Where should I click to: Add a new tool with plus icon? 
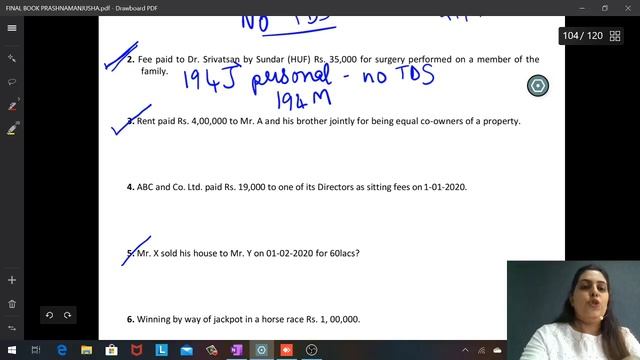coord(12,280)
